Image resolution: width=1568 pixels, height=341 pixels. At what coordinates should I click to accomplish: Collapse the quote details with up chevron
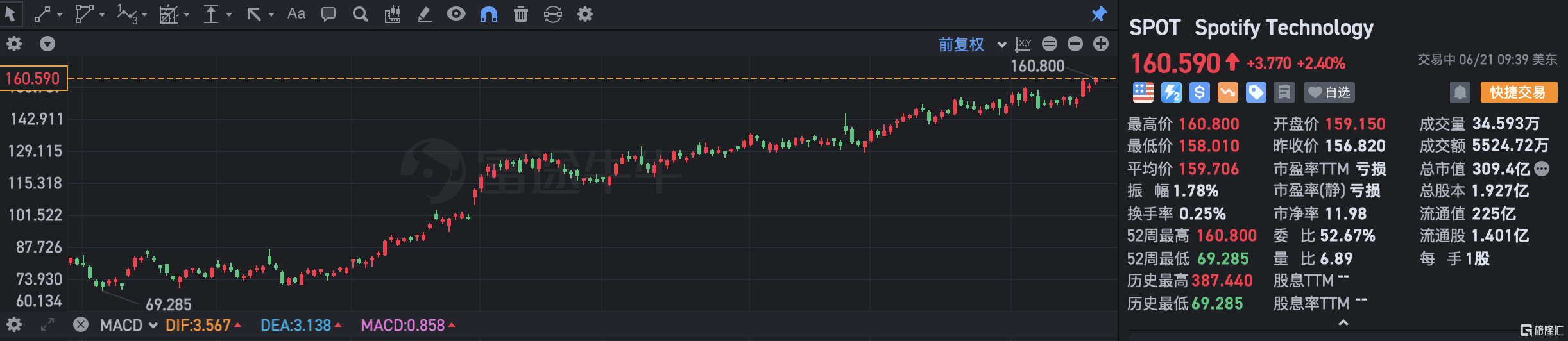(x=1343, y=323)
